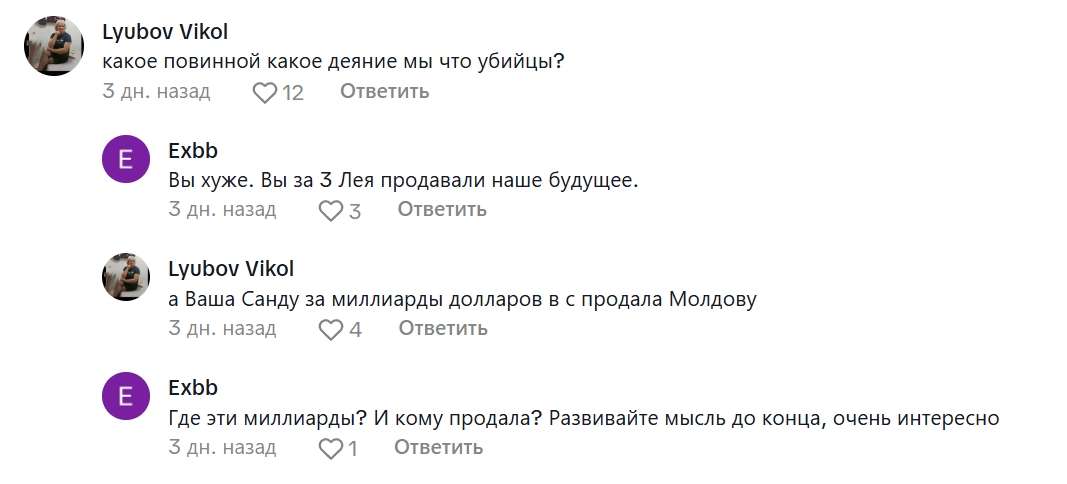
Task: Like Lyubov Vikol's reply about Санду
Action: tap(331, 330)
